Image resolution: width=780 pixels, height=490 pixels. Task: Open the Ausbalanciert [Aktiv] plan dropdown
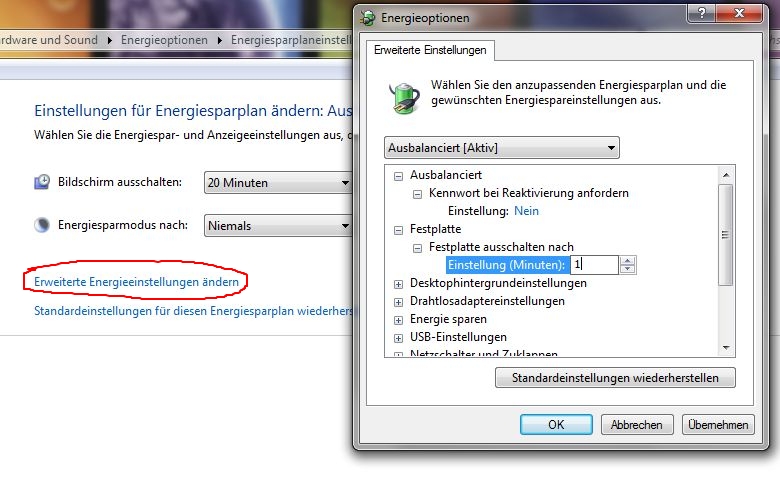tap(501, 148)
